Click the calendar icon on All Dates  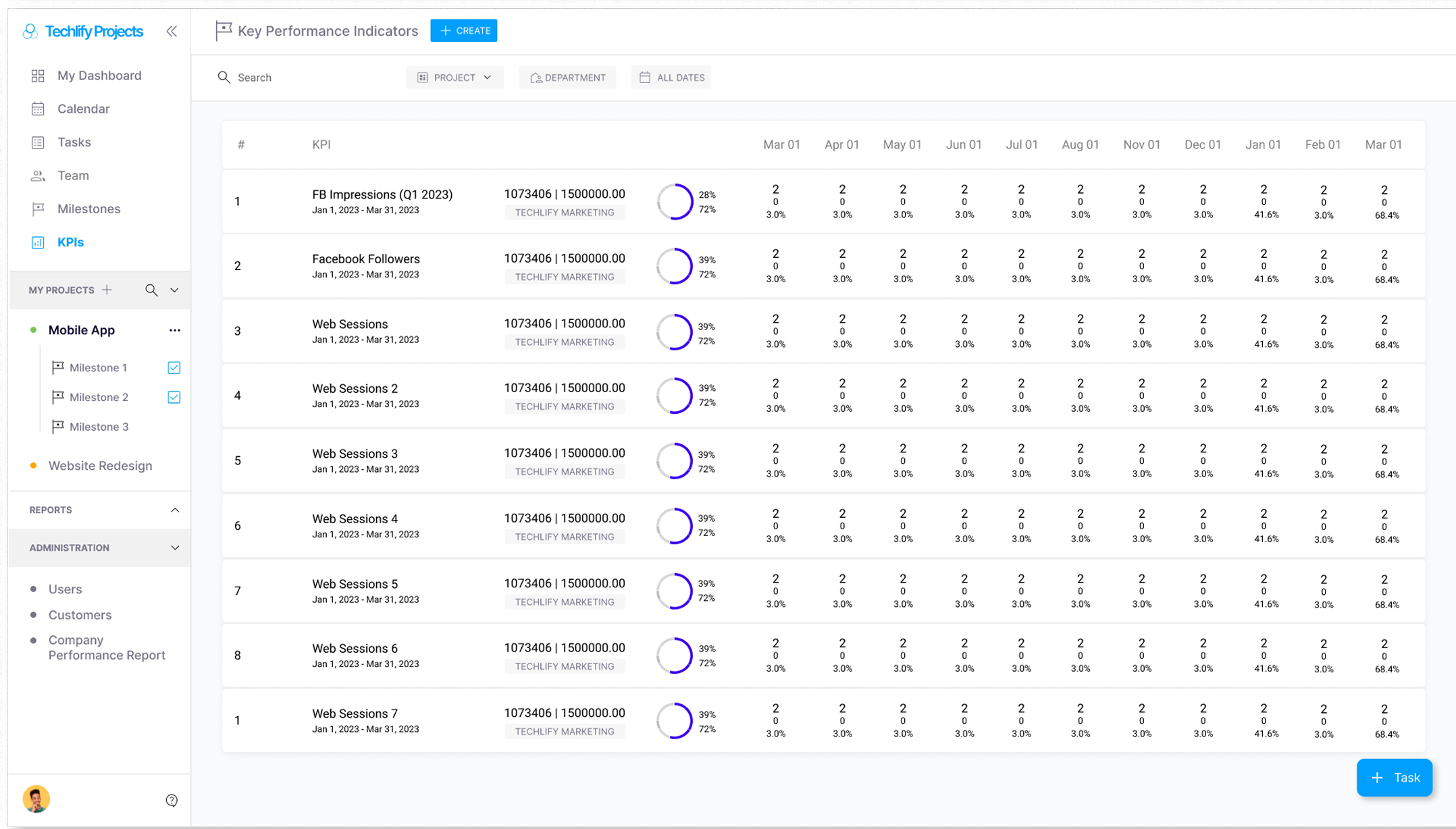tap(645, 78)
